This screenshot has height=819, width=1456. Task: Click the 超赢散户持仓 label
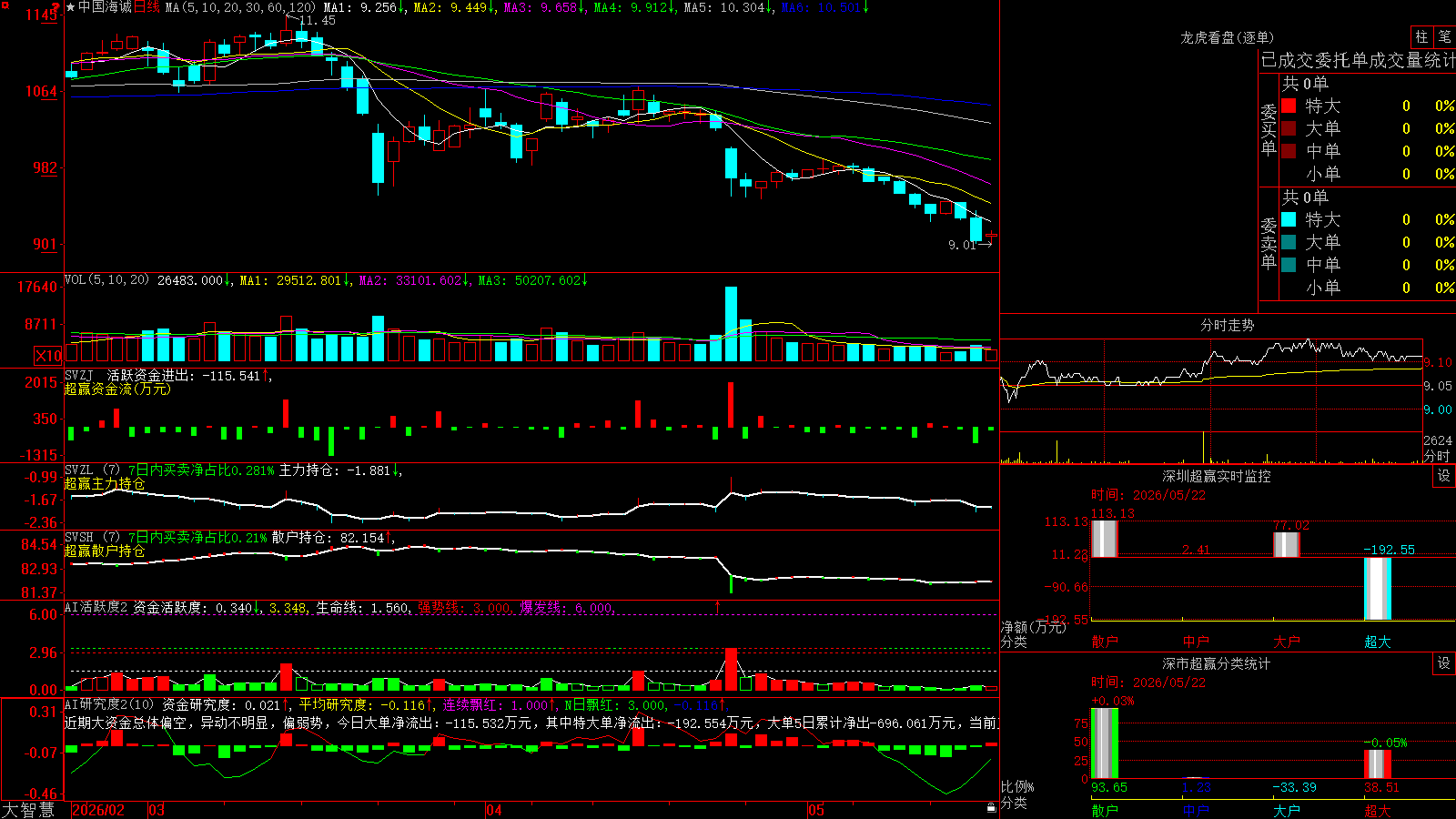tap(105, 551)
